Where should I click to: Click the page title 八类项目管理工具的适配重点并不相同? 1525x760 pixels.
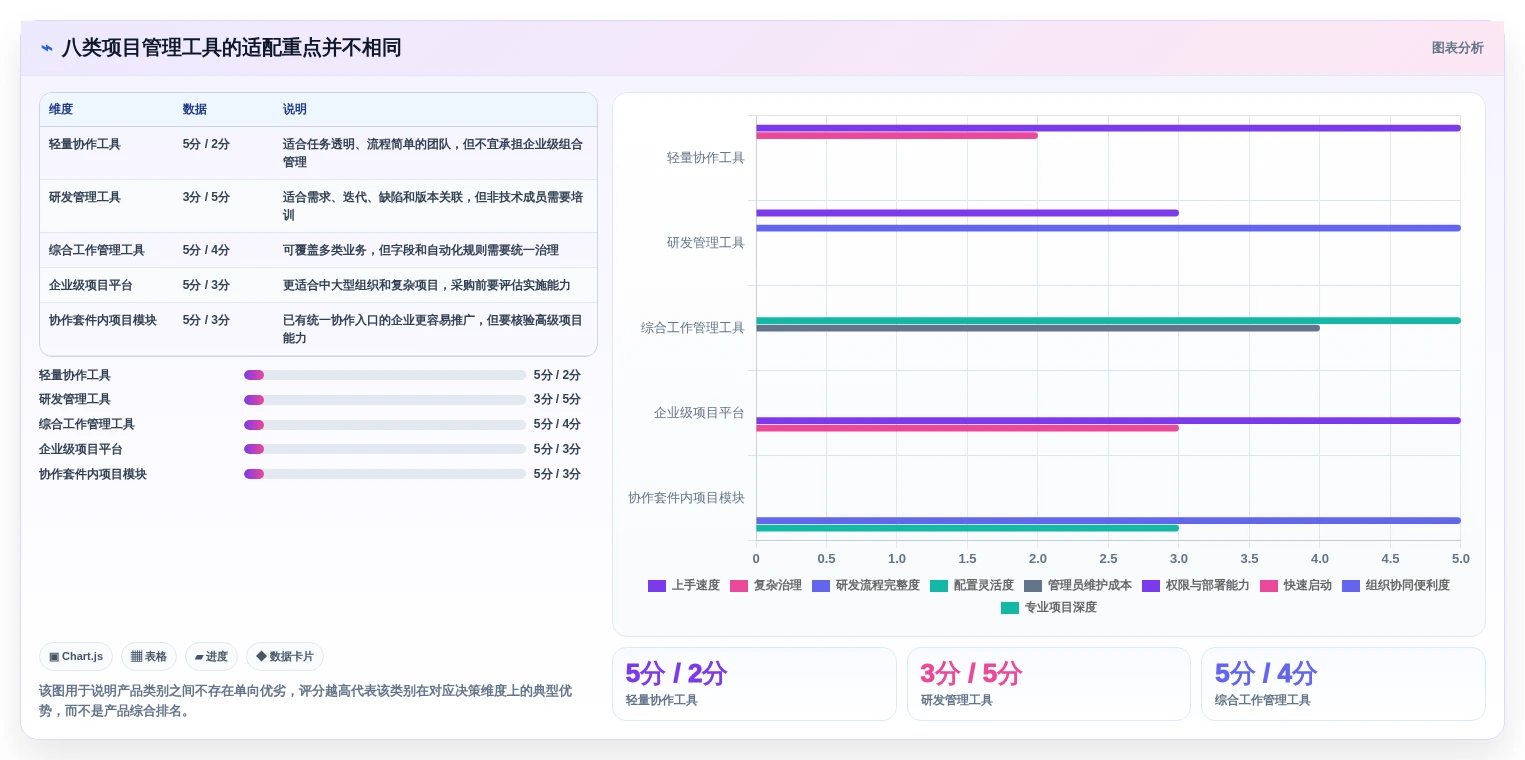coord(232,48)
